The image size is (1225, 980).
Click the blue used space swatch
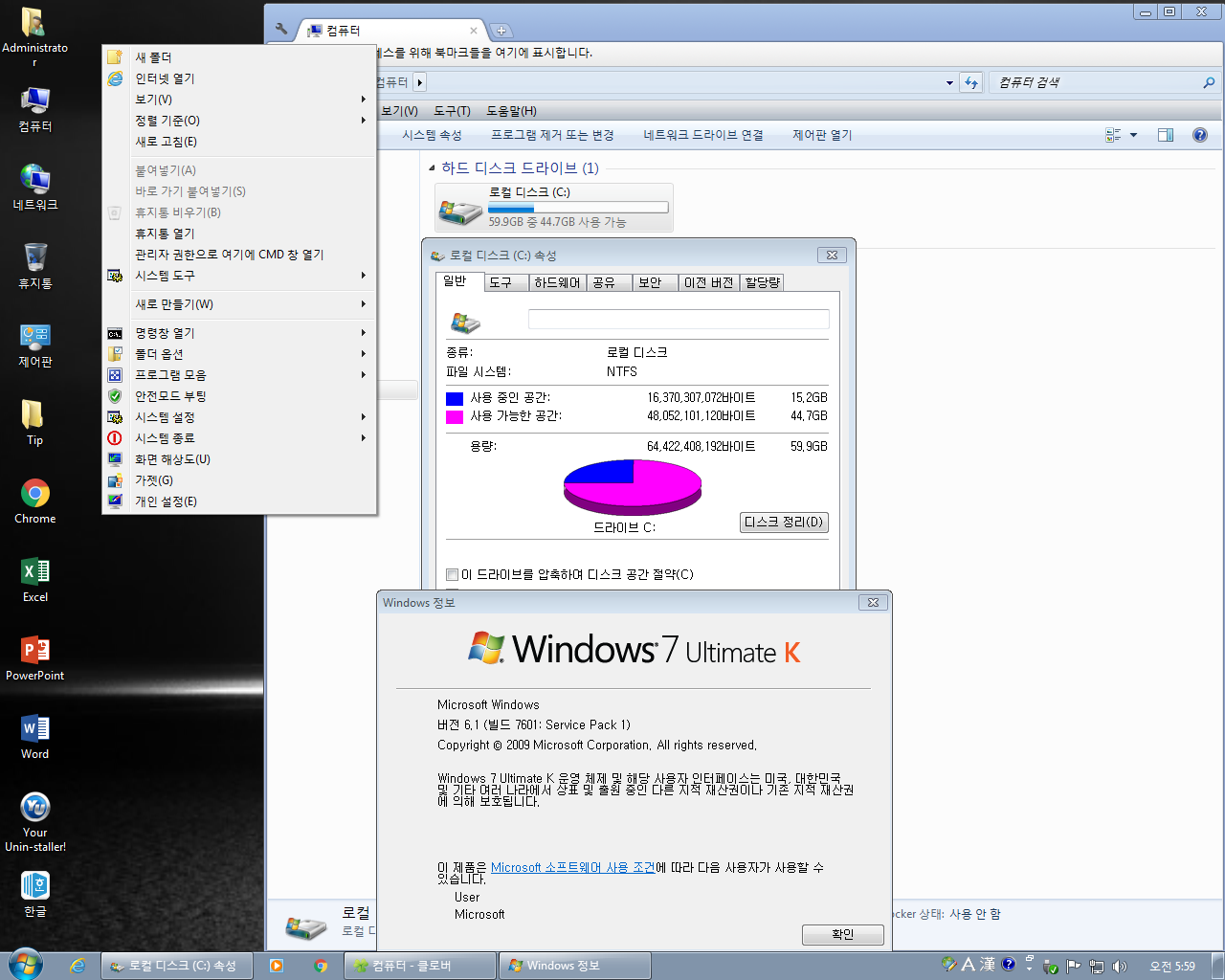(x=455, y=398)
